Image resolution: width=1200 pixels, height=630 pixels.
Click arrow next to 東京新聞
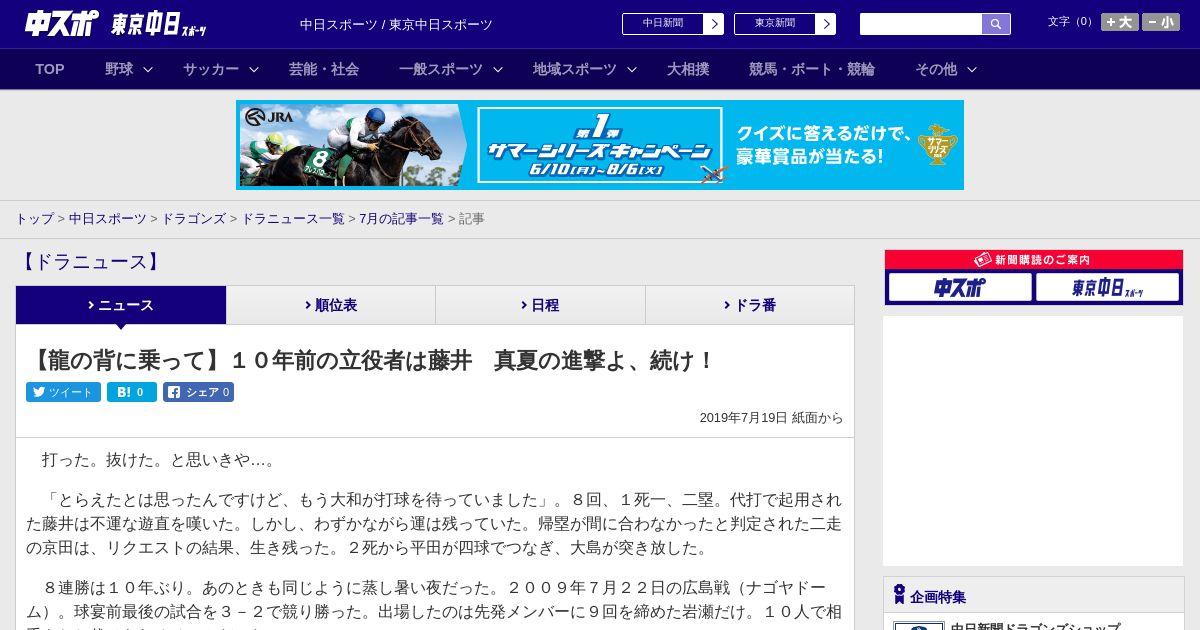pyautogui.click(x=826, y=24)
